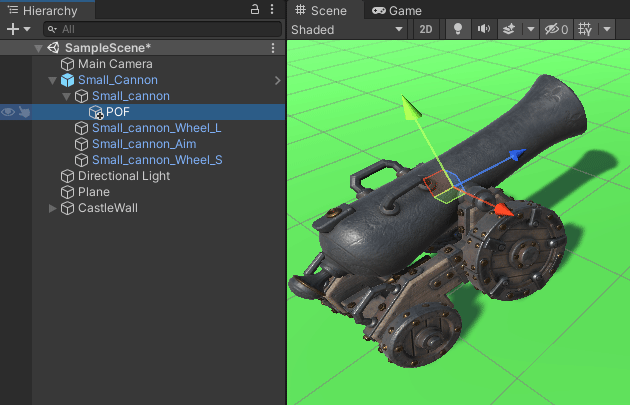Click the grid snapping icon in Scene toolbar

(x=586, y=29)
